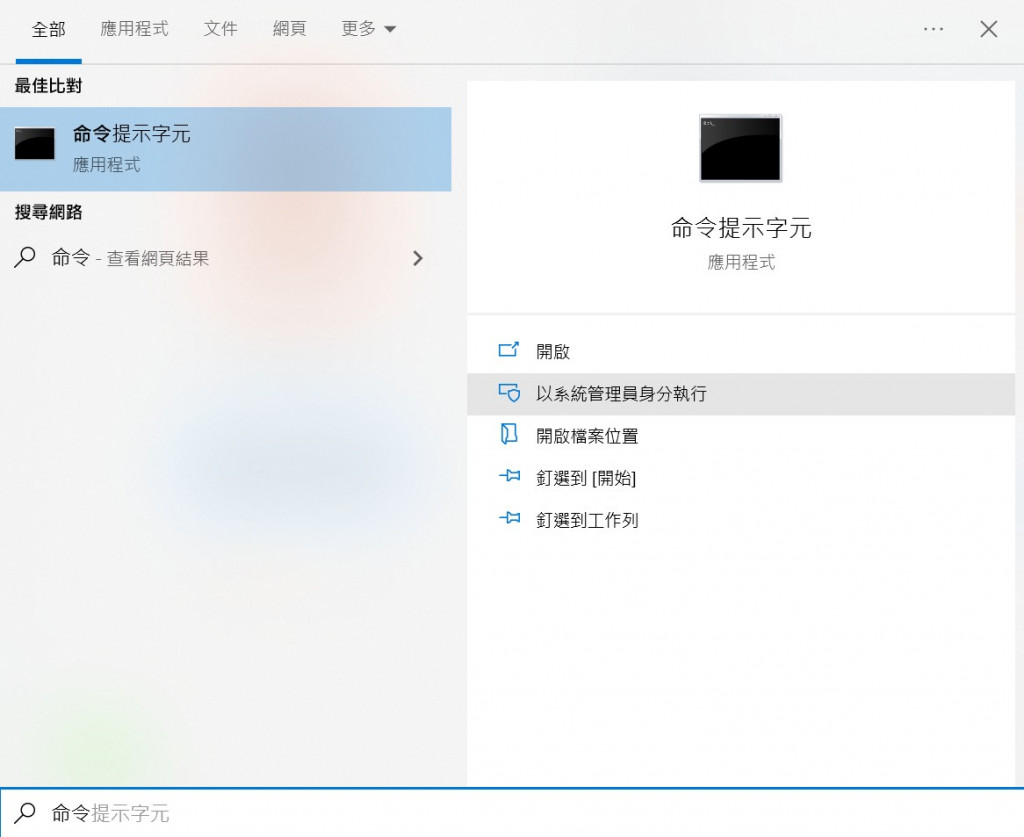This screenshot has height=837, width=1024.
Task: Open 命令 web results entry
Action: 225,258
